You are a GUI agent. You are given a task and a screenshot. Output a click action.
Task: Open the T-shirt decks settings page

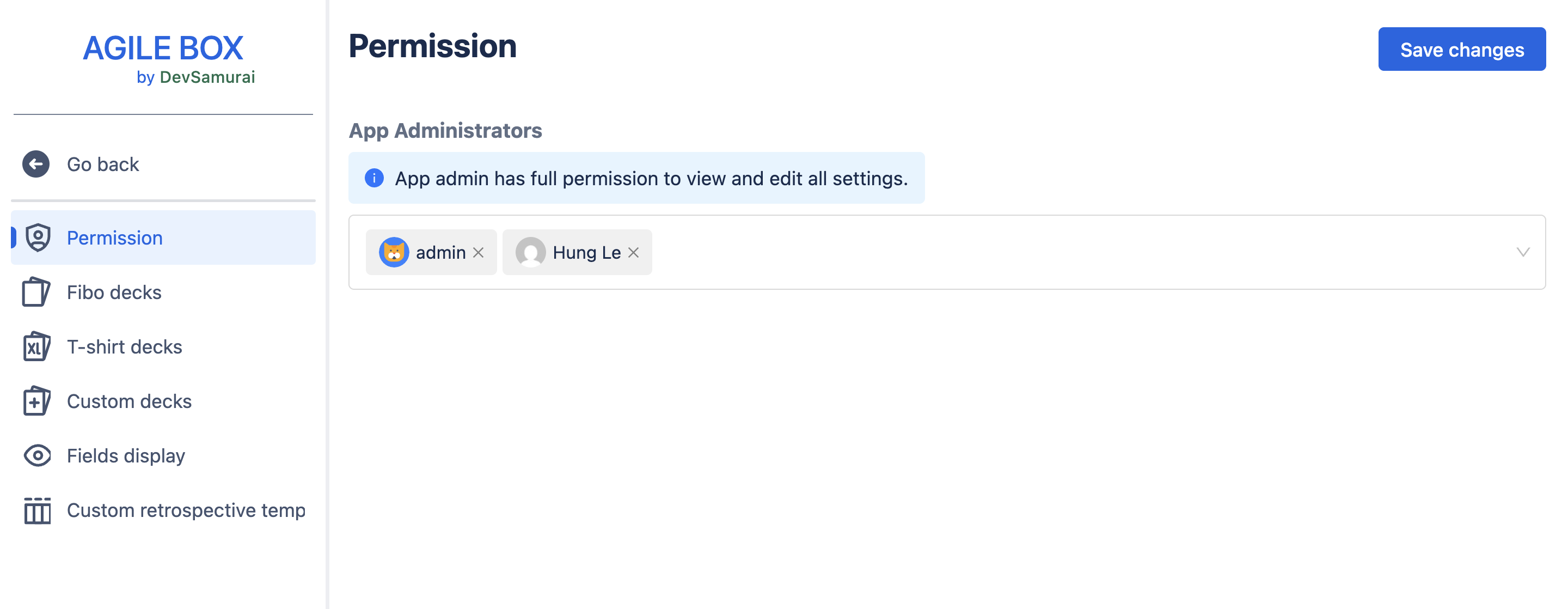(124, 346)
